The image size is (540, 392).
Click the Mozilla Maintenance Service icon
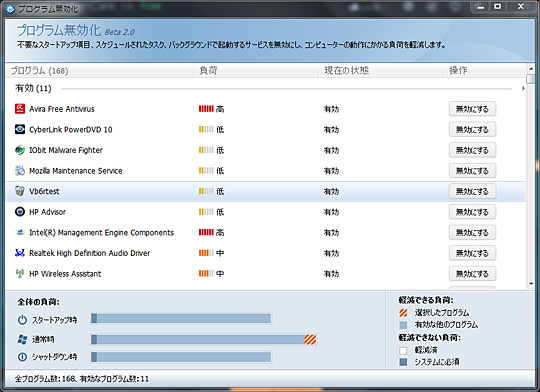tap(20, 171)
